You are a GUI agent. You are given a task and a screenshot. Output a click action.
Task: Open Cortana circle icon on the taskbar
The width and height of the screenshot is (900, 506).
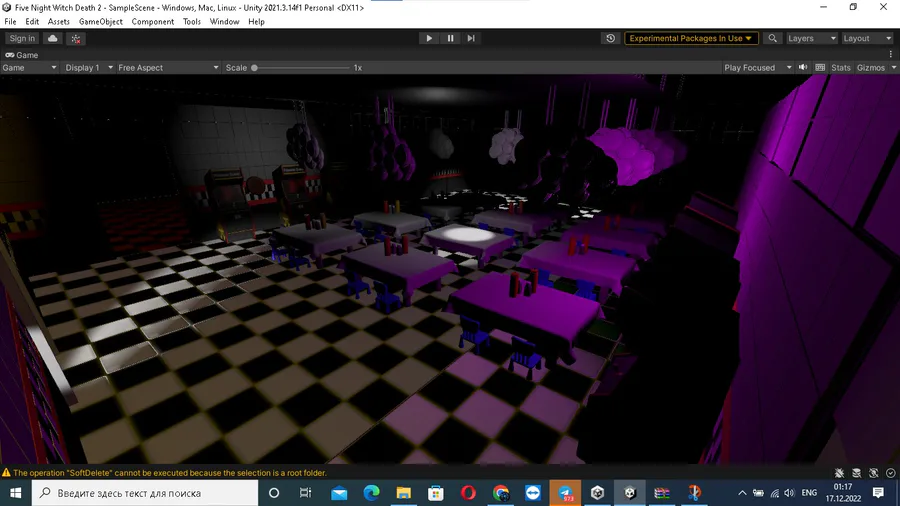click(x=274, y=493)
